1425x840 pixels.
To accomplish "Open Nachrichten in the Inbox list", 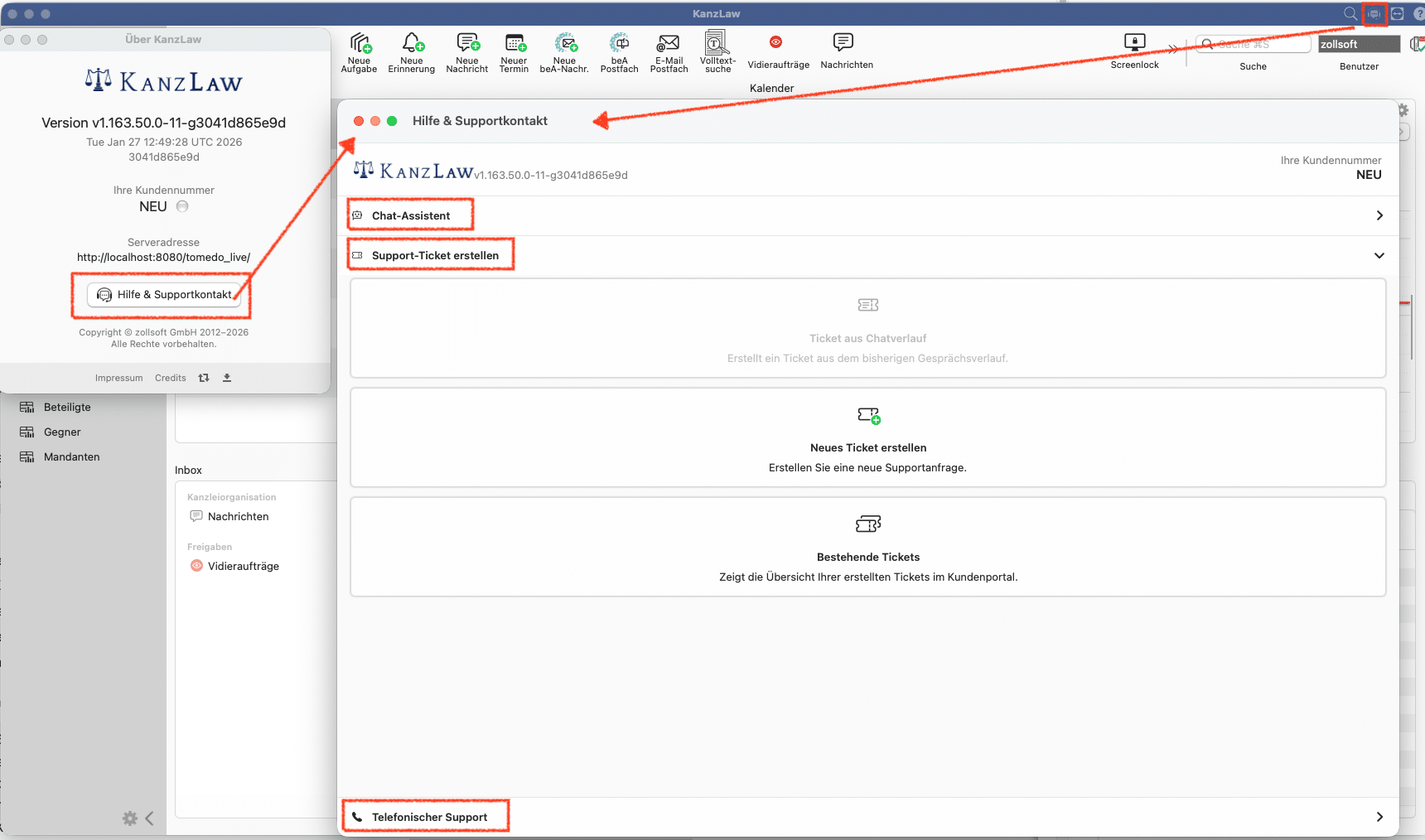I will (x=238, y=516).
